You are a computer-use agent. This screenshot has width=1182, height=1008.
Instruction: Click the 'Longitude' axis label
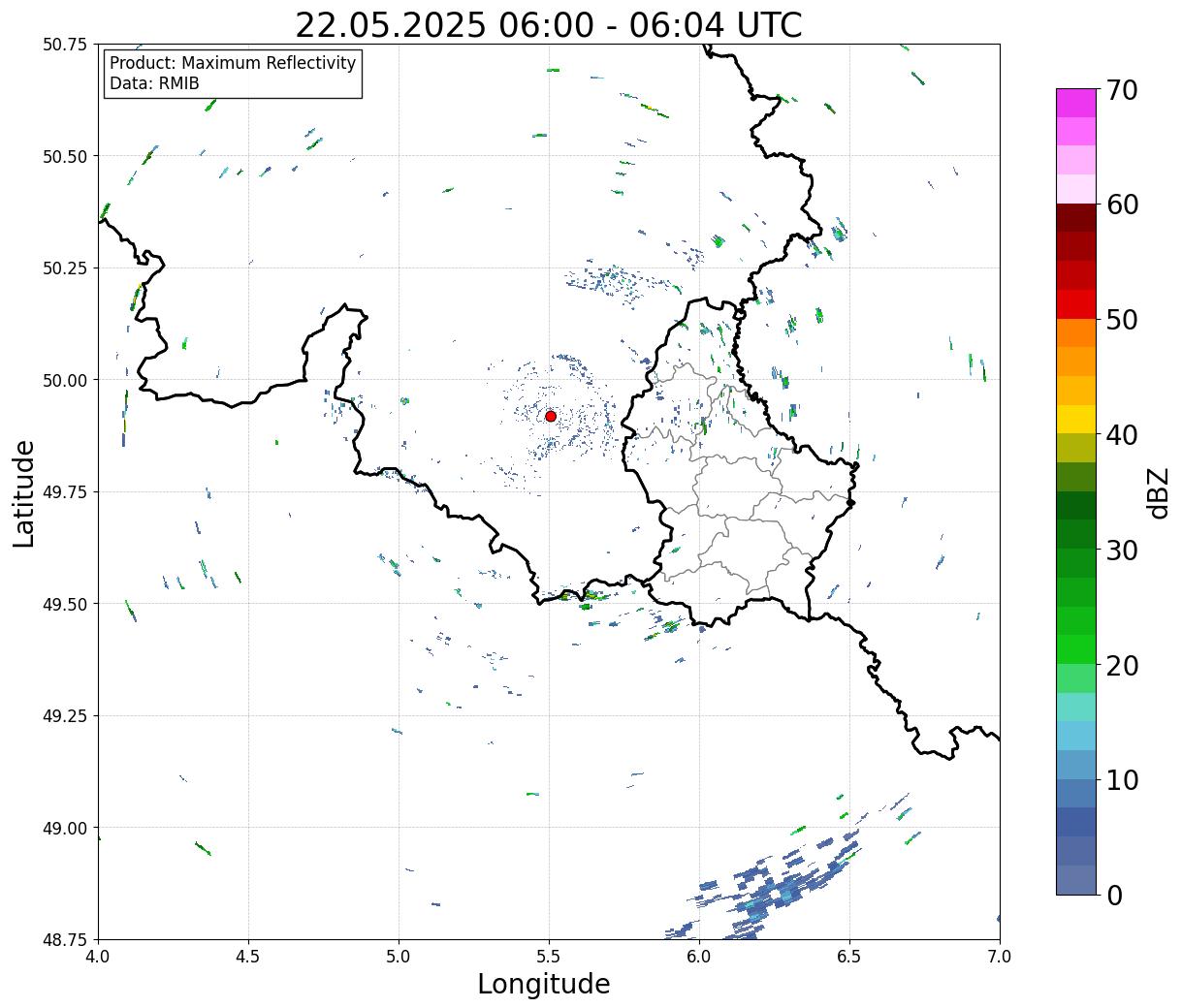544,984
